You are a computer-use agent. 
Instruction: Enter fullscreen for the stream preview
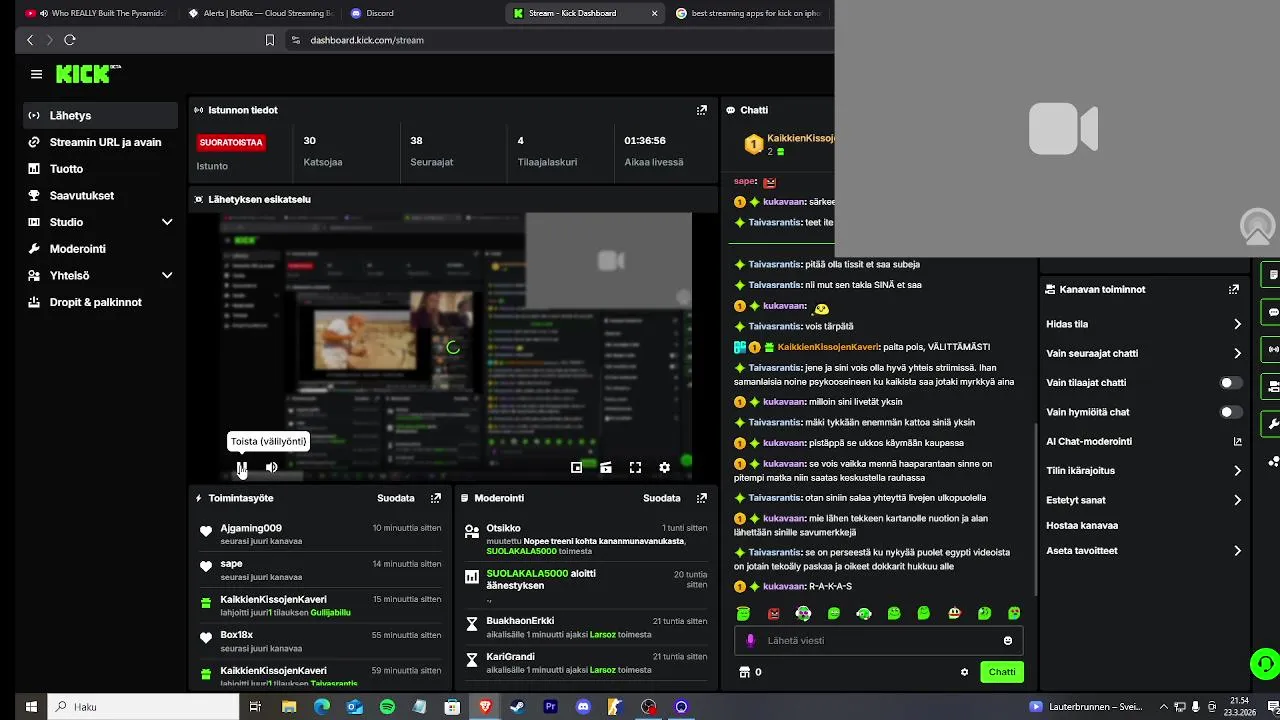[x=635, y=467]
